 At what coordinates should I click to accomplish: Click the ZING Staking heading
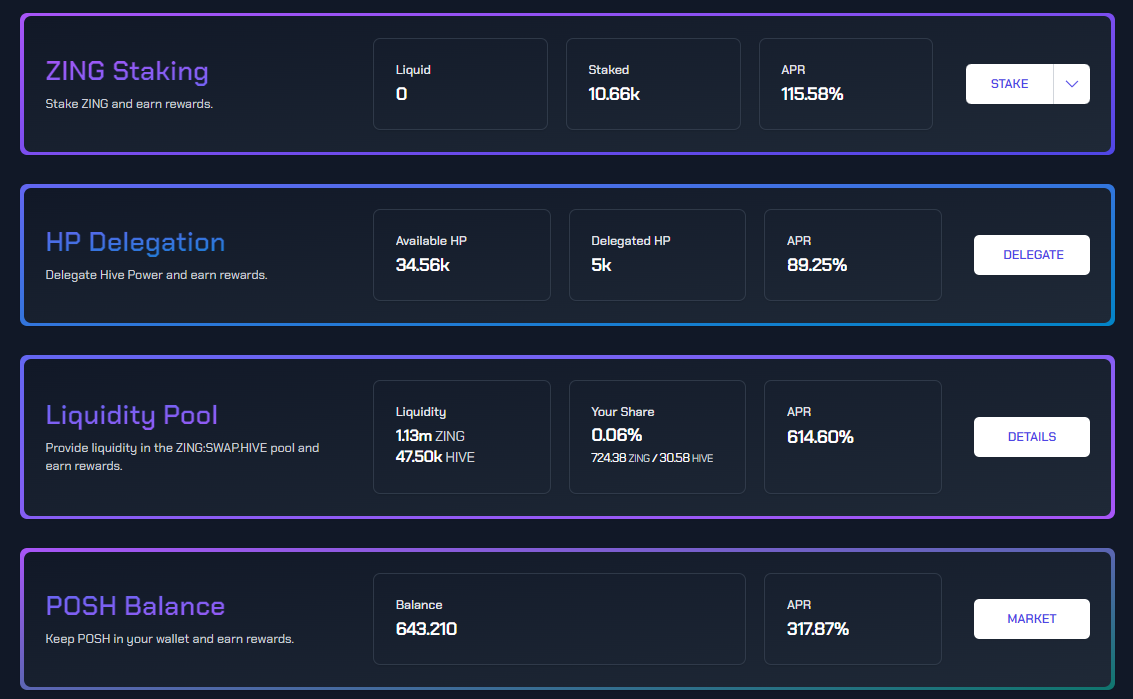[x=127, y=71]
